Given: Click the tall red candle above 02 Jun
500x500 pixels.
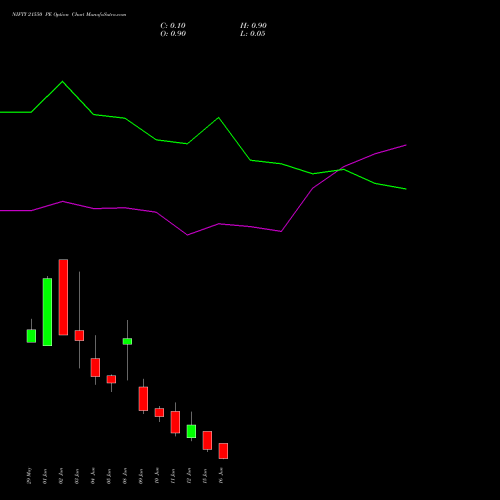Looking at the screenshot, I should [x=63, y=297].
